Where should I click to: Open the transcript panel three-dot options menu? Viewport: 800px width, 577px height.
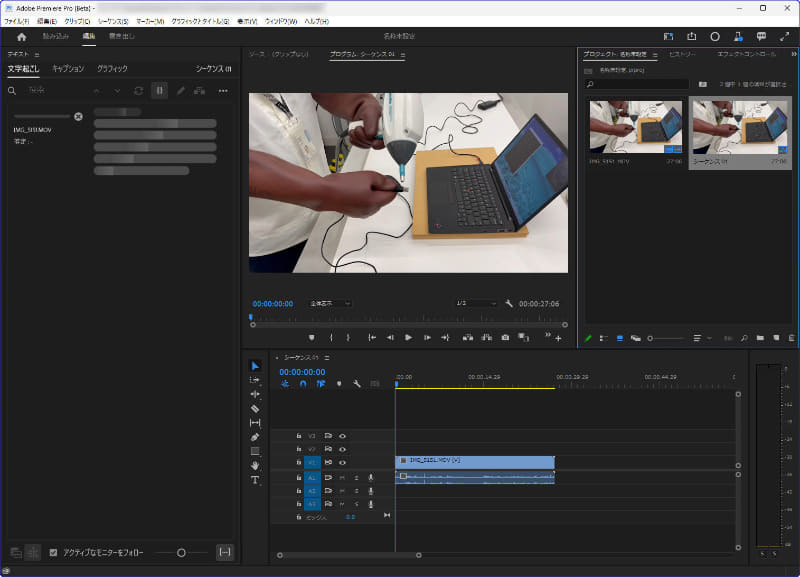coord(224,91)
